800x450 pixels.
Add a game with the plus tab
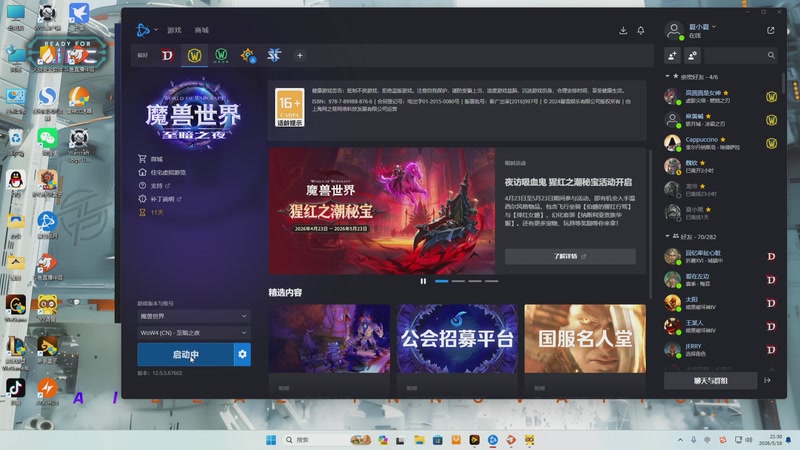coord(300,55)
